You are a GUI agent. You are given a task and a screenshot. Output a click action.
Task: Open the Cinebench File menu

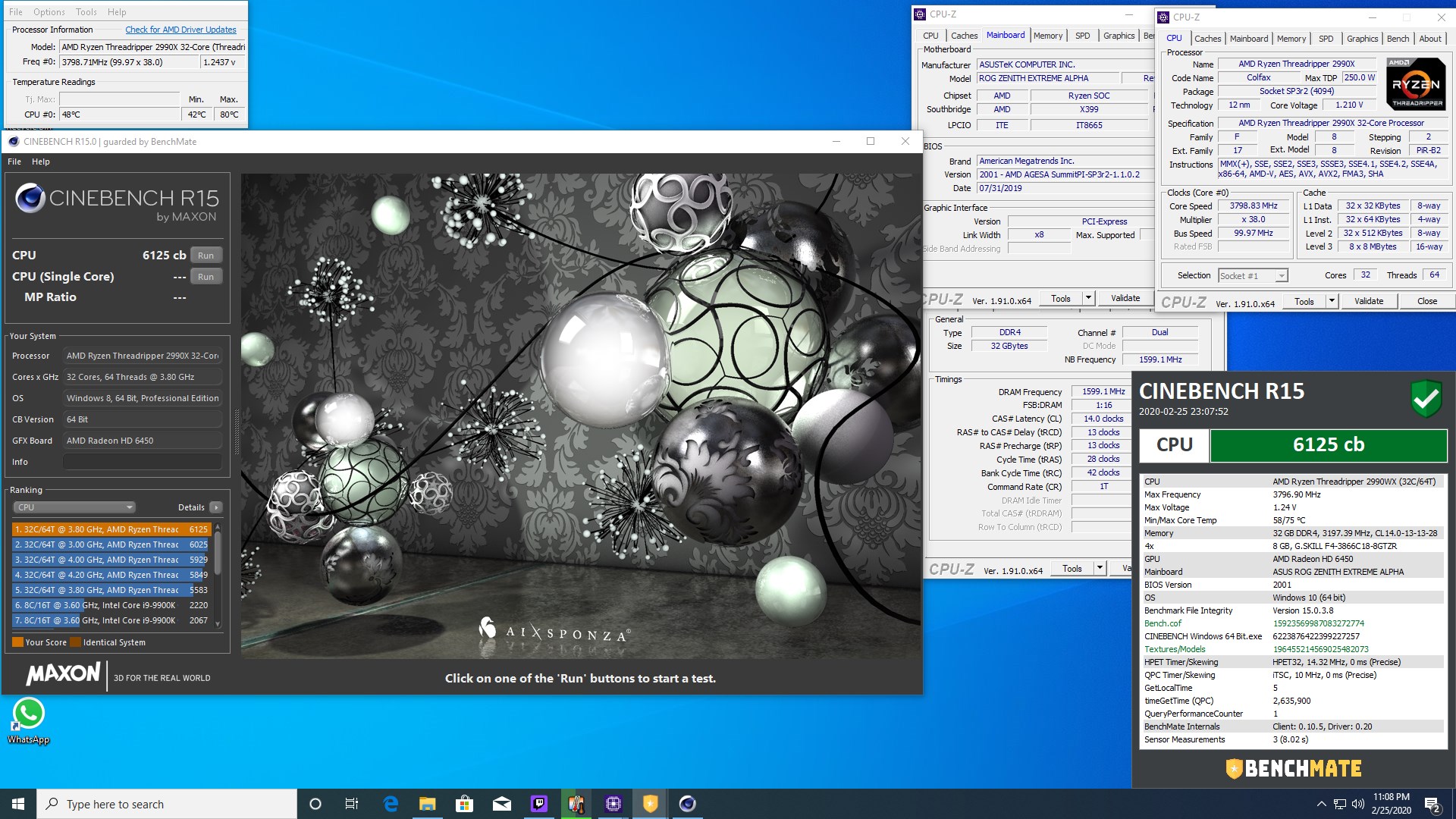click(x=14, y=162)
